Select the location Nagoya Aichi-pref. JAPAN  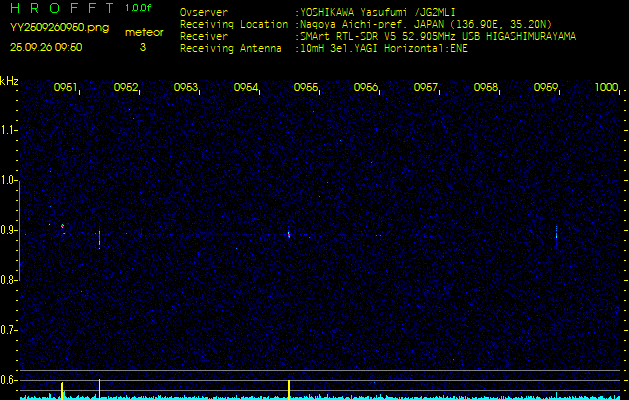tap(372, 24)
